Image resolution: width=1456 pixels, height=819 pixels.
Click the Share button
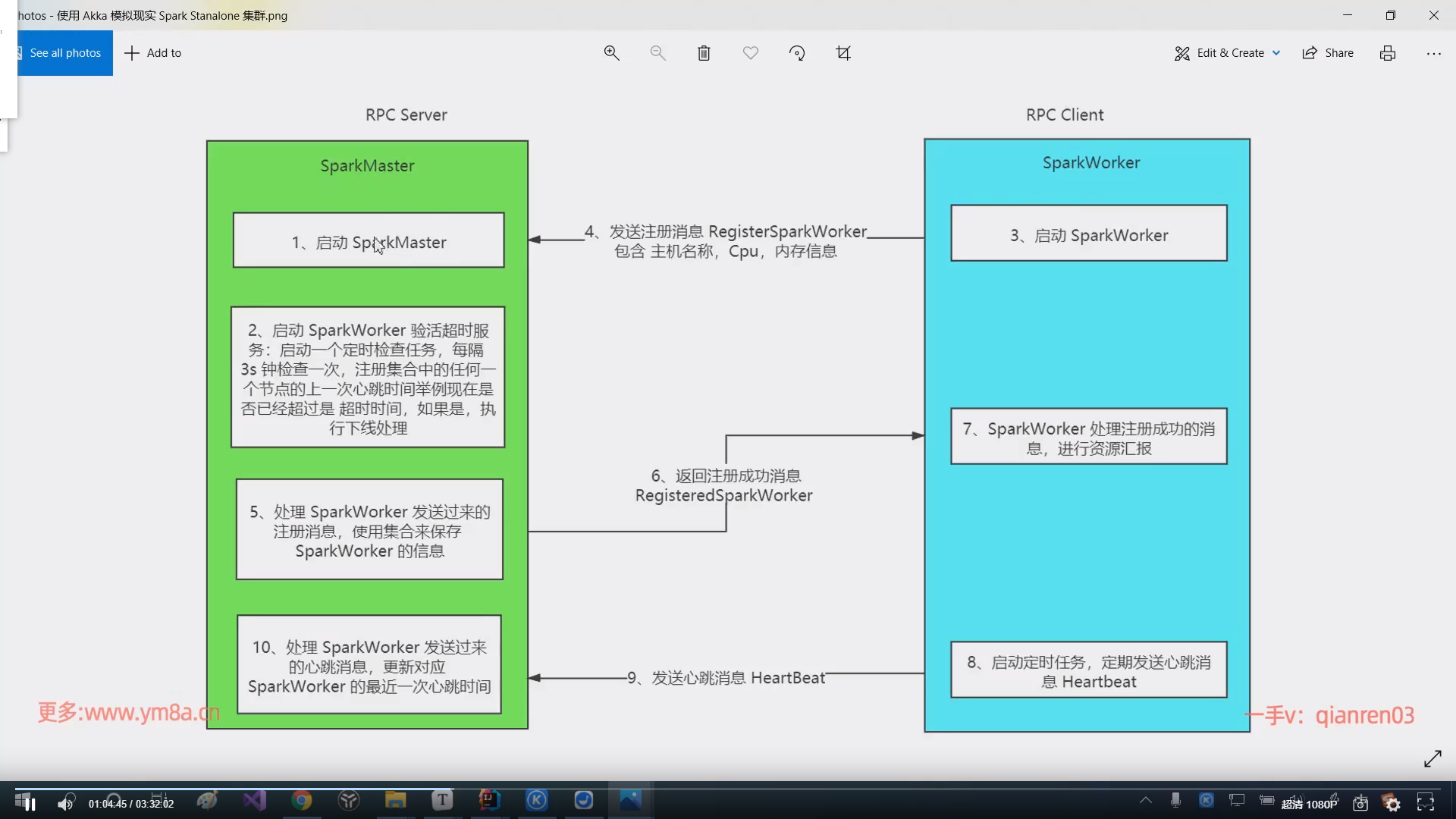pyautogui.click(x=1328, y=53)
